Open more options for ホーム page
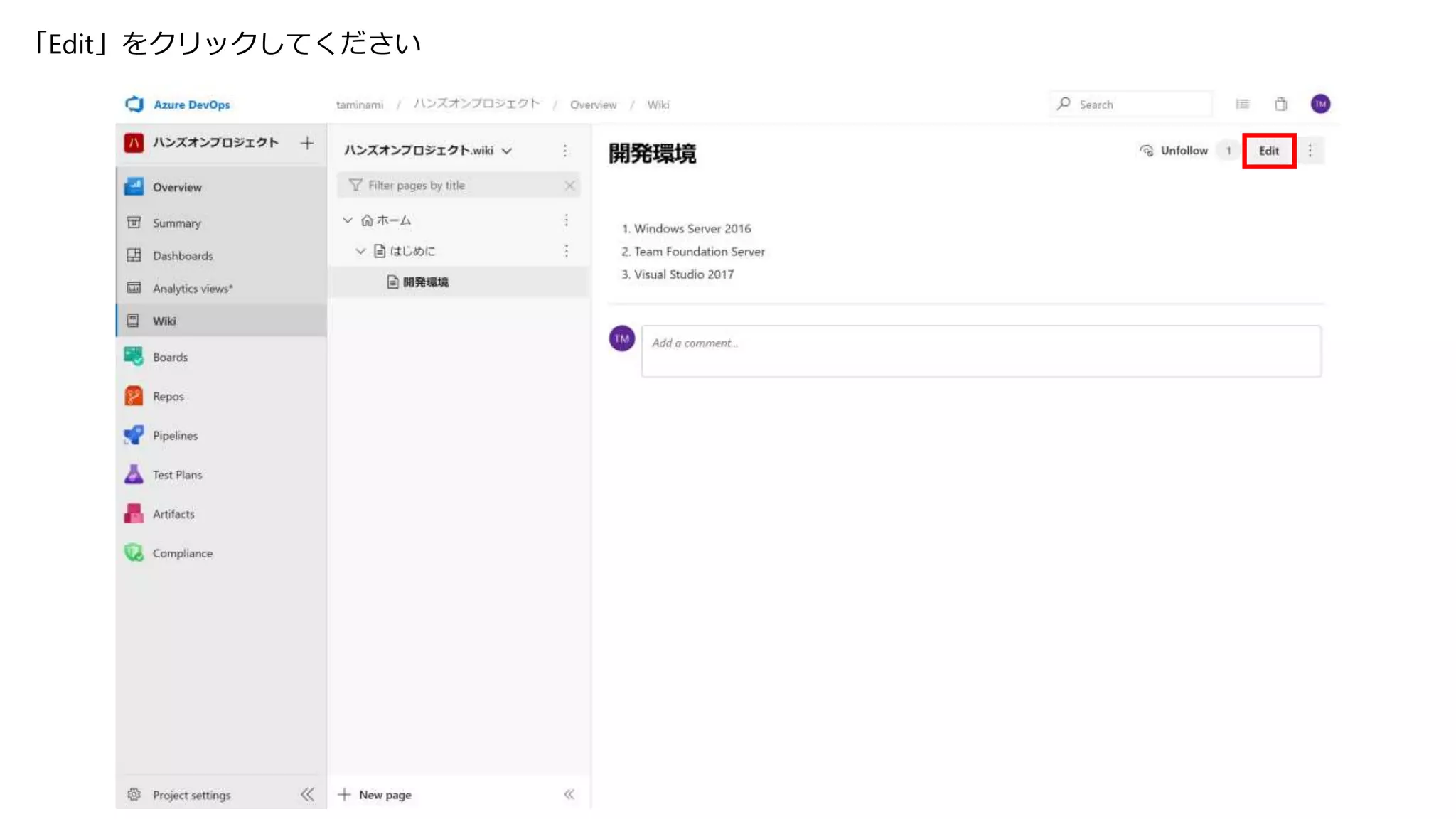This screenshot has height=819, width=1456. [567, 220]
